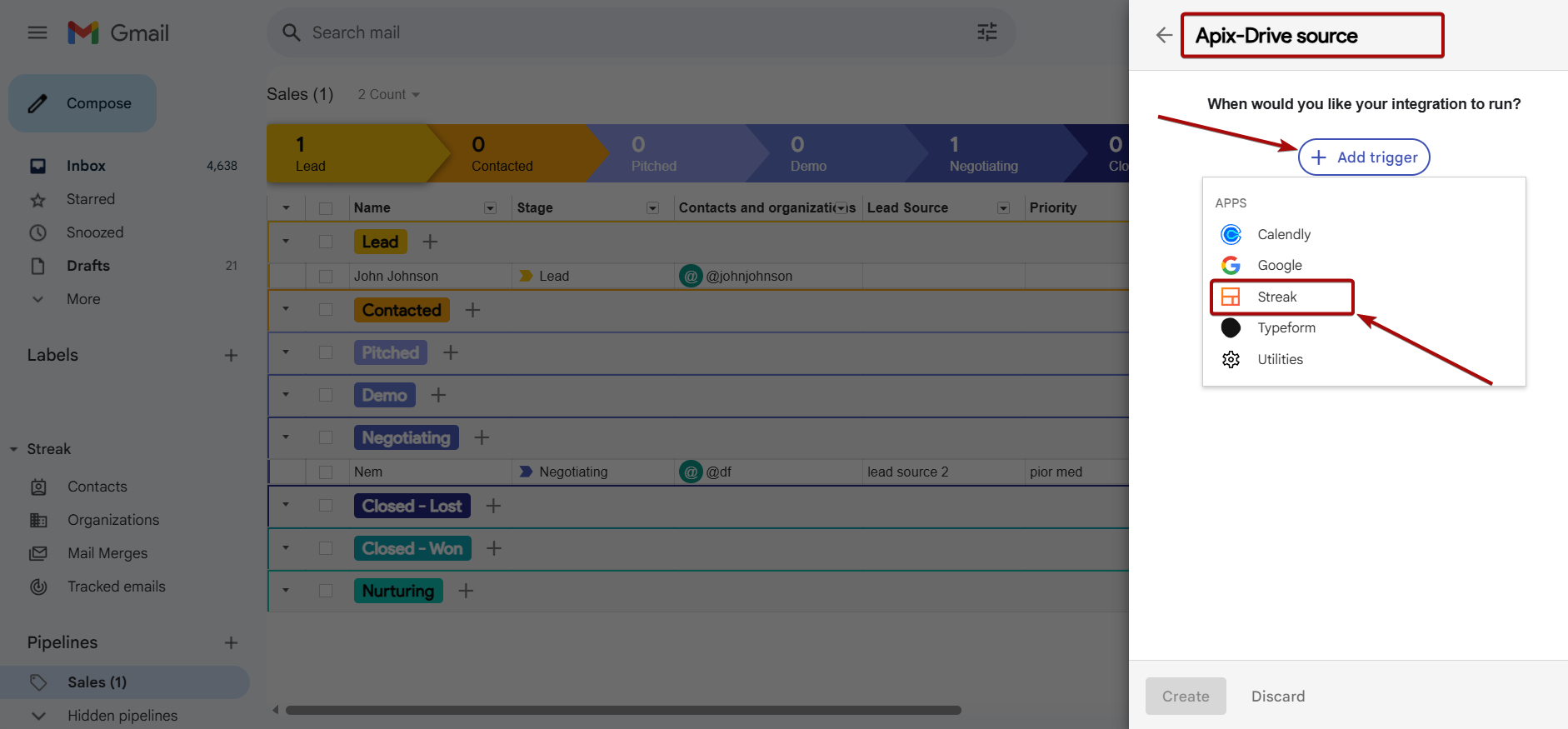1568x729 pixels.
Task: Collapse the Lead group arrow
Action: (x=286, y=242)
